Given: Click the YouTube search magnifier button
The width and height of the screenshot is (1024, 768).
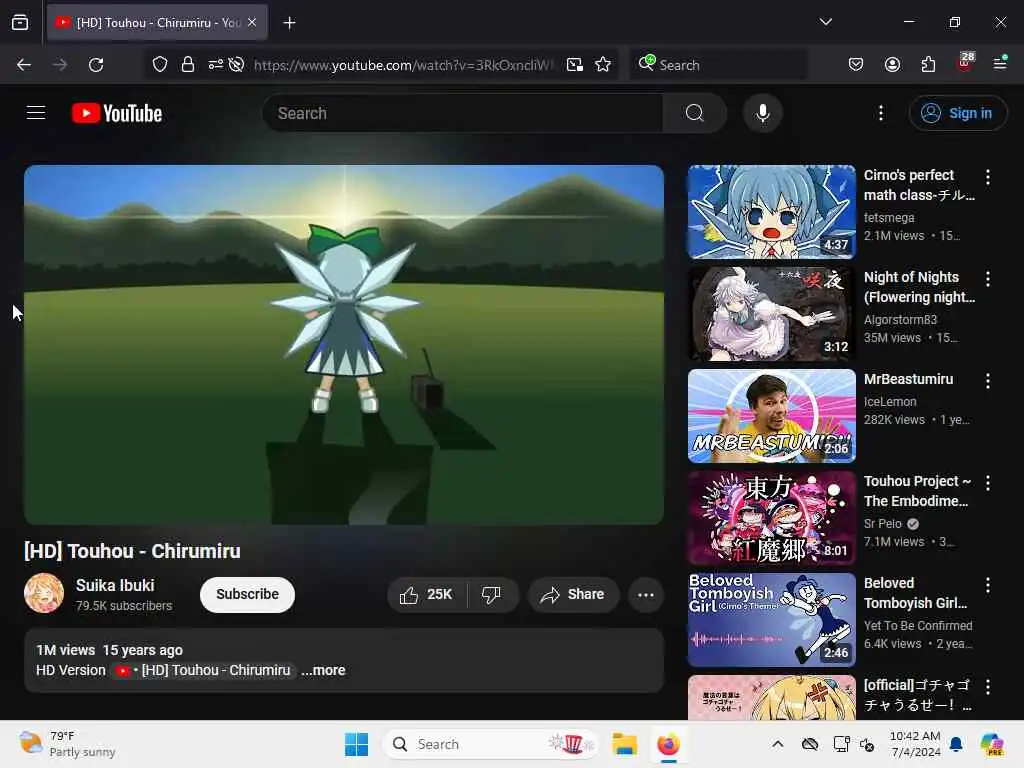Looking at the screenshot, I should tap(694, 113).
